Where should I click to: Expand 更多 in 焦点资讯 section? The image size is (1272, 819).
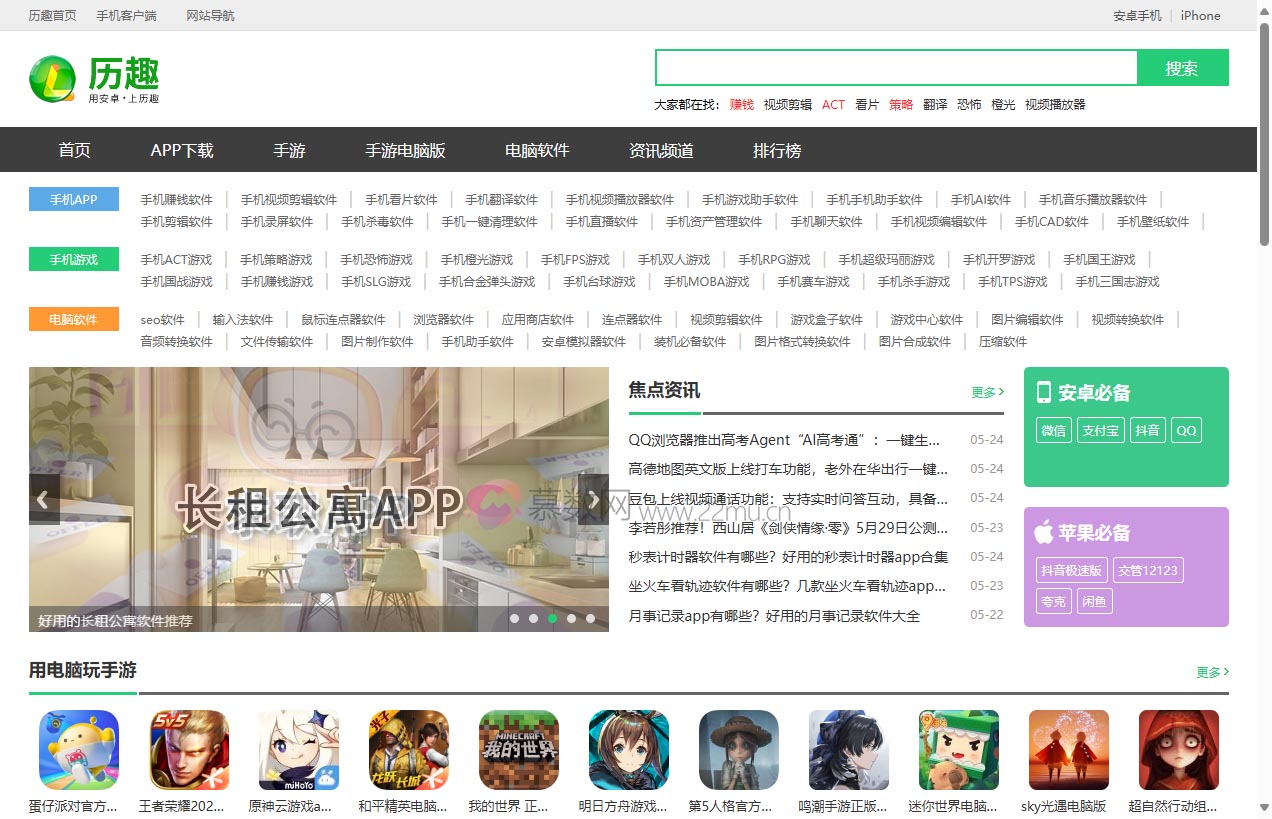click(x=987, y=392)
